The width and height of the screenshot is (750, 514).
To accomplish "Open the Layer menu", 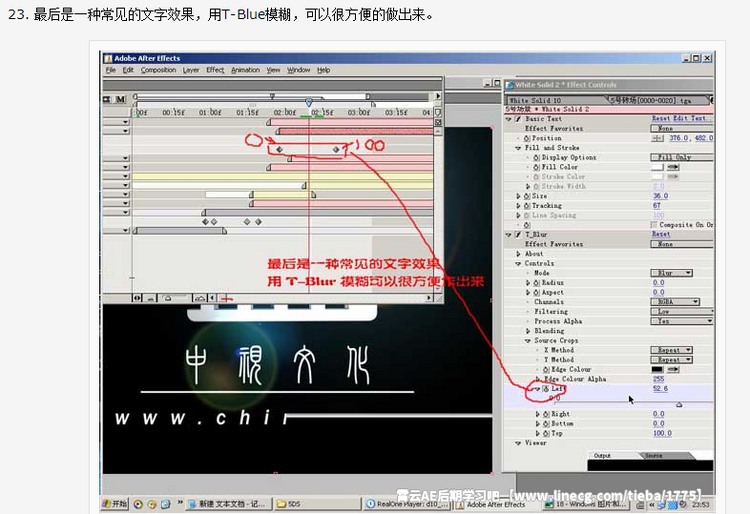I will pyautogui.click(x=190, y=70).
